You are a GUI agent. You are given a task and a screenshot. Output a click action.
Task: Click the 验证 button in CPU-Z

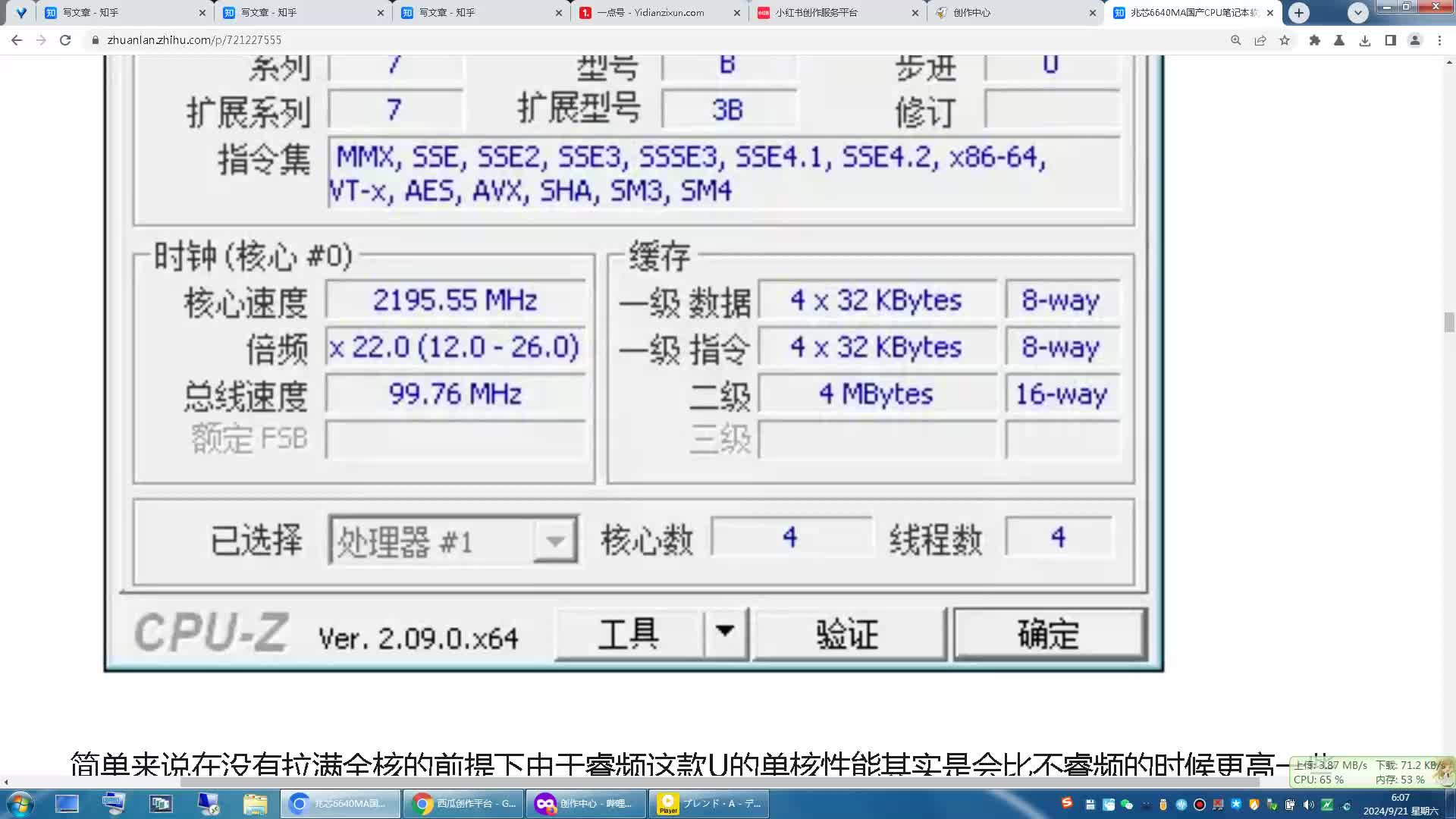(846, 633)
